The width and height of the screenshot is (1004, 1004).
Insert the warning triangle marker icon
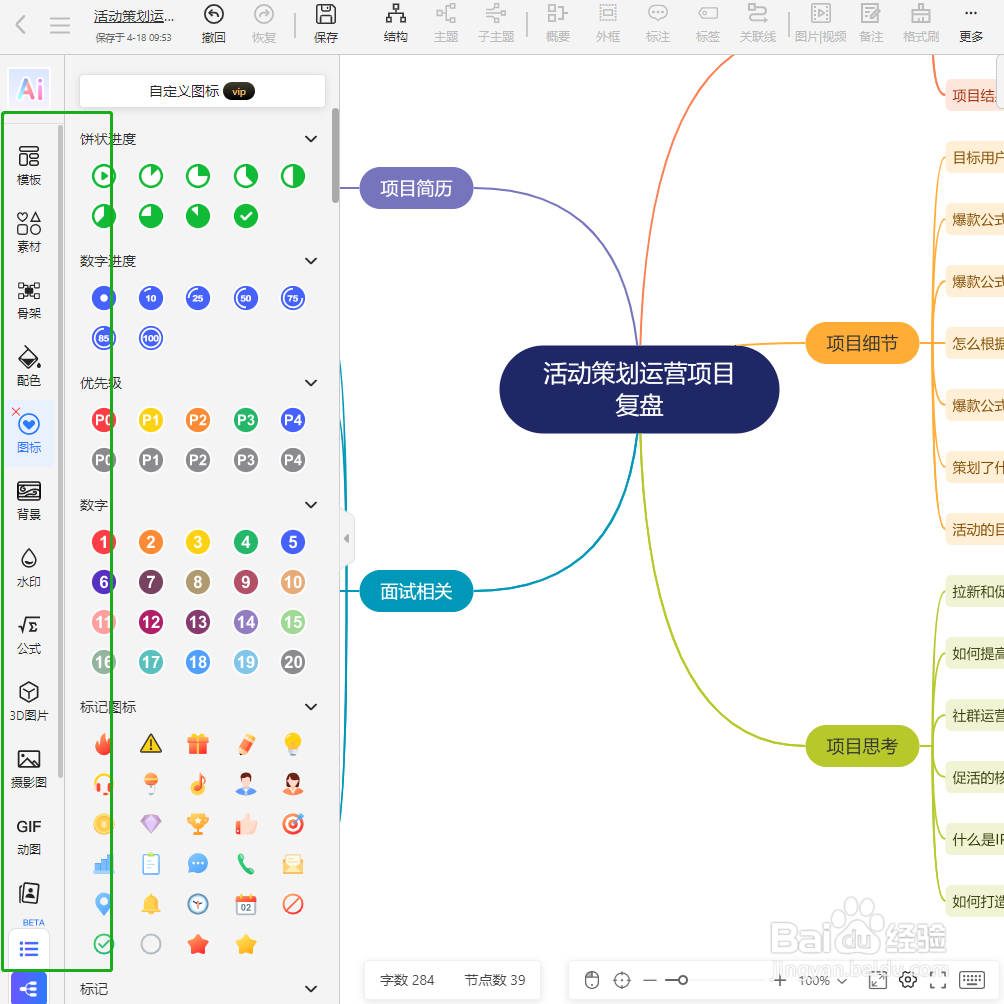coord(151,743)
